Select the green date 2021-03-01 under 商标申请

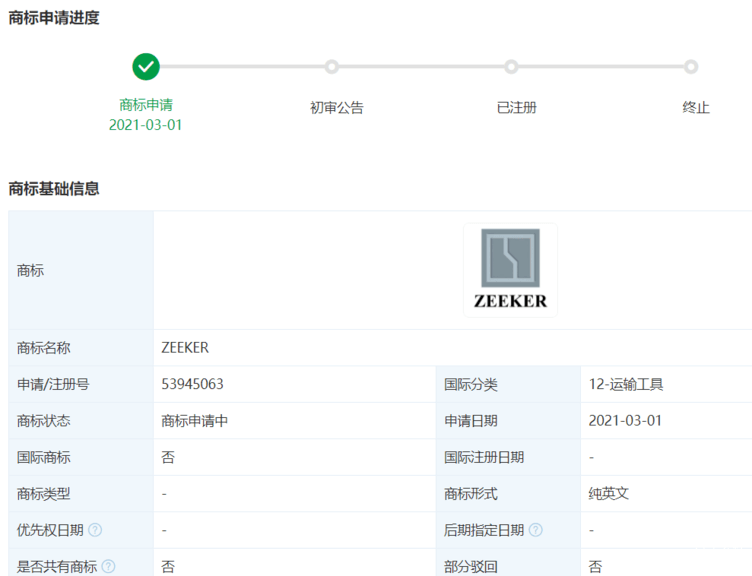(x=145, y=125)
